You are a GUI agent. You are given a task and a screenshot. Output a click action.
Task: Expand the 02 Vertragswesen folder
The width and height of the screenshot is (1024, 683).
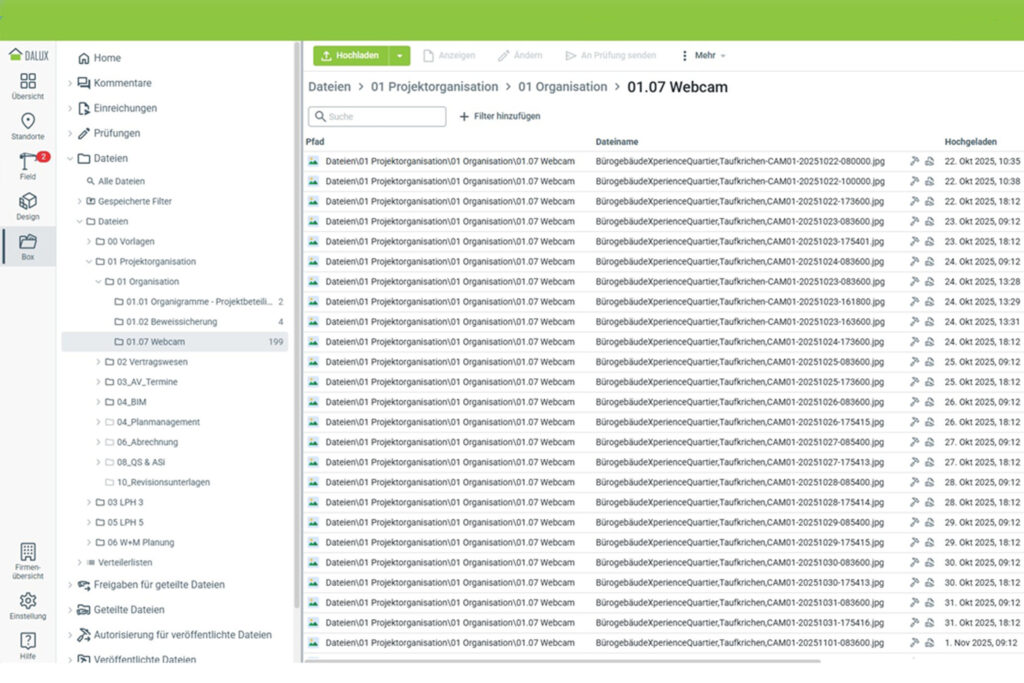98,362
